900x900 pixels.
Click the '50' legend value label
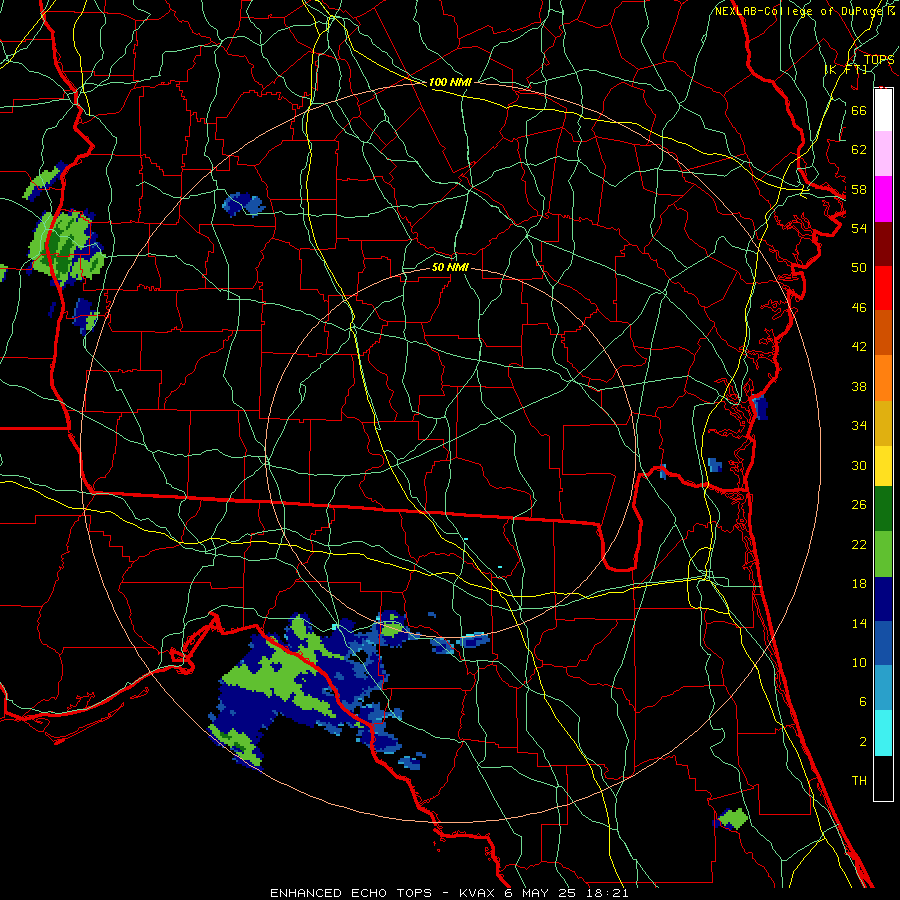click(x=859, y=268)
